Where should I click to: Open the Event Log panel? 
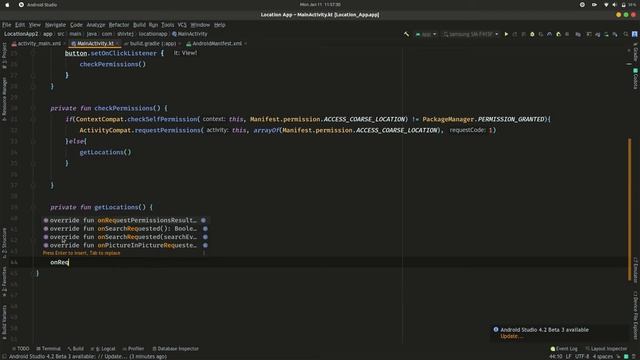click(564, 349)
